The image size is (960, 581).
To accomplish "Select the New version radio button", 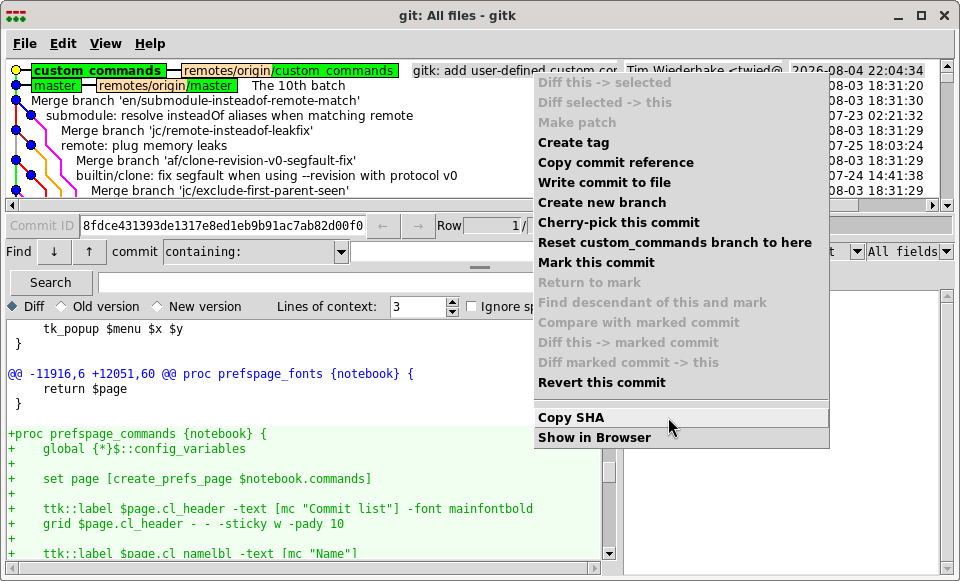I will (157, 306).
